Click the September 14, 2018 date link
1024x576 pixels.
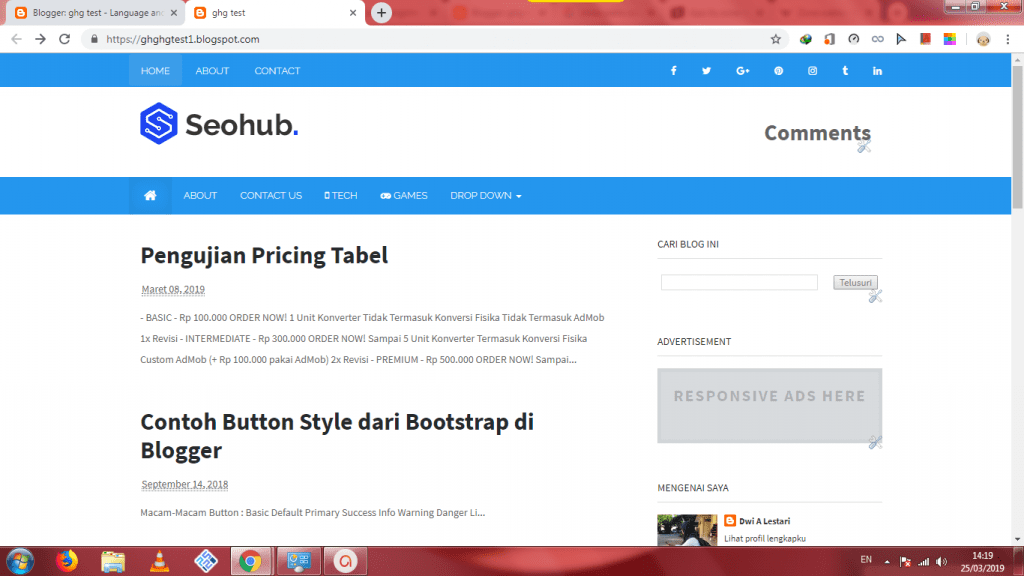[x=185, y=484]
